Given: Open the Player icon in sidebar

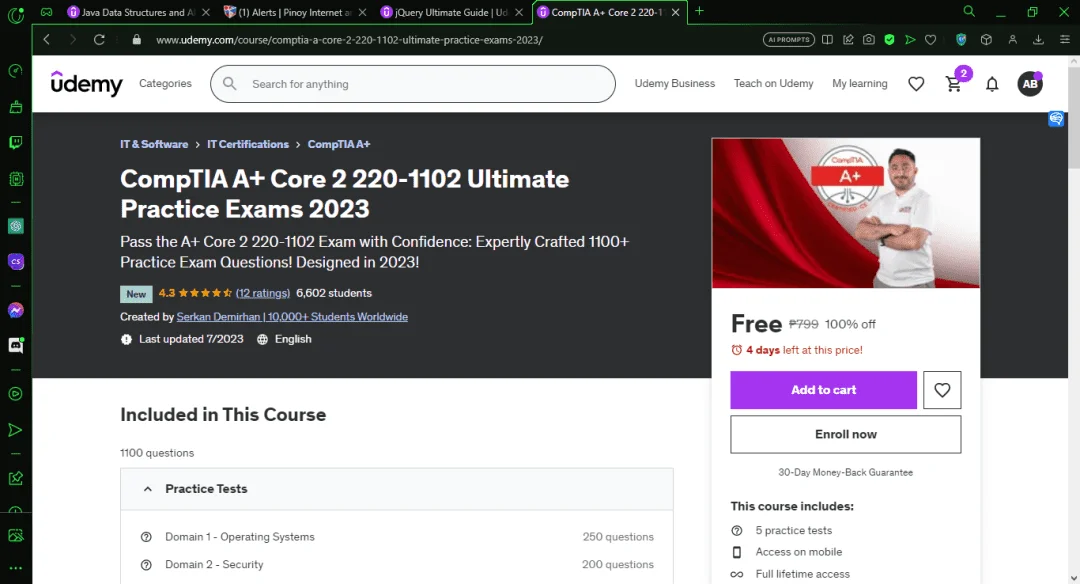Looking at the screenshot, I should click(15, 394).
